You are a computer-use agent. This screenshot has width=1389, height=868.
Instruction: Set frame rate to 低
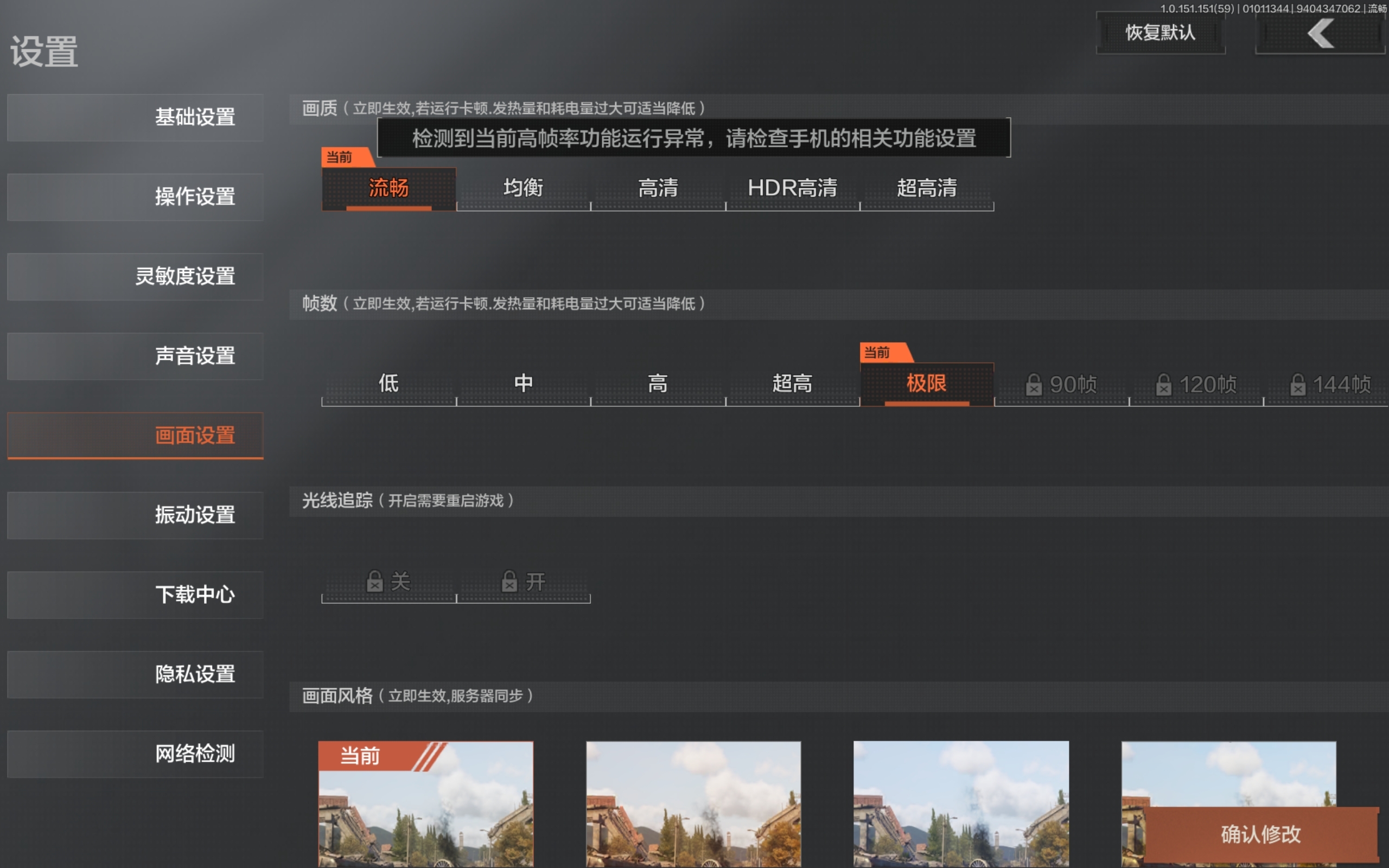coord(389,384)
